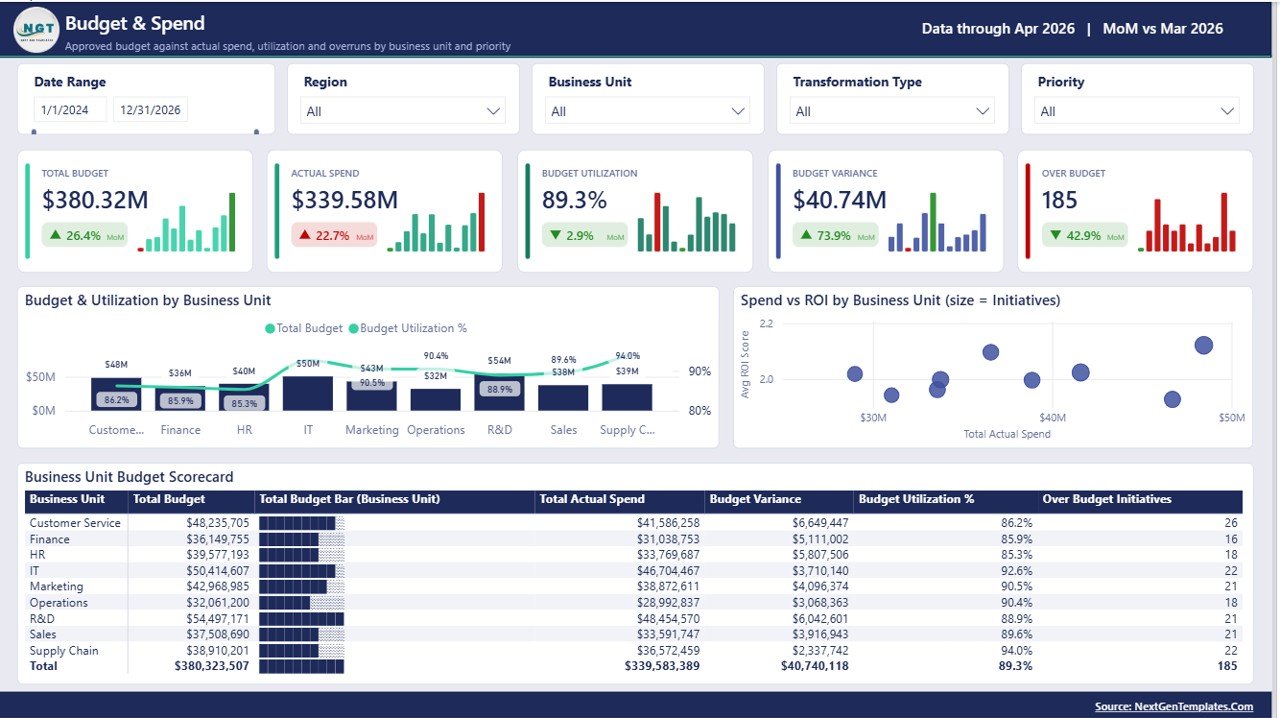Click the start date field 1/1/2024
This screenshot has width=1280, height=718.
[70, 110]
